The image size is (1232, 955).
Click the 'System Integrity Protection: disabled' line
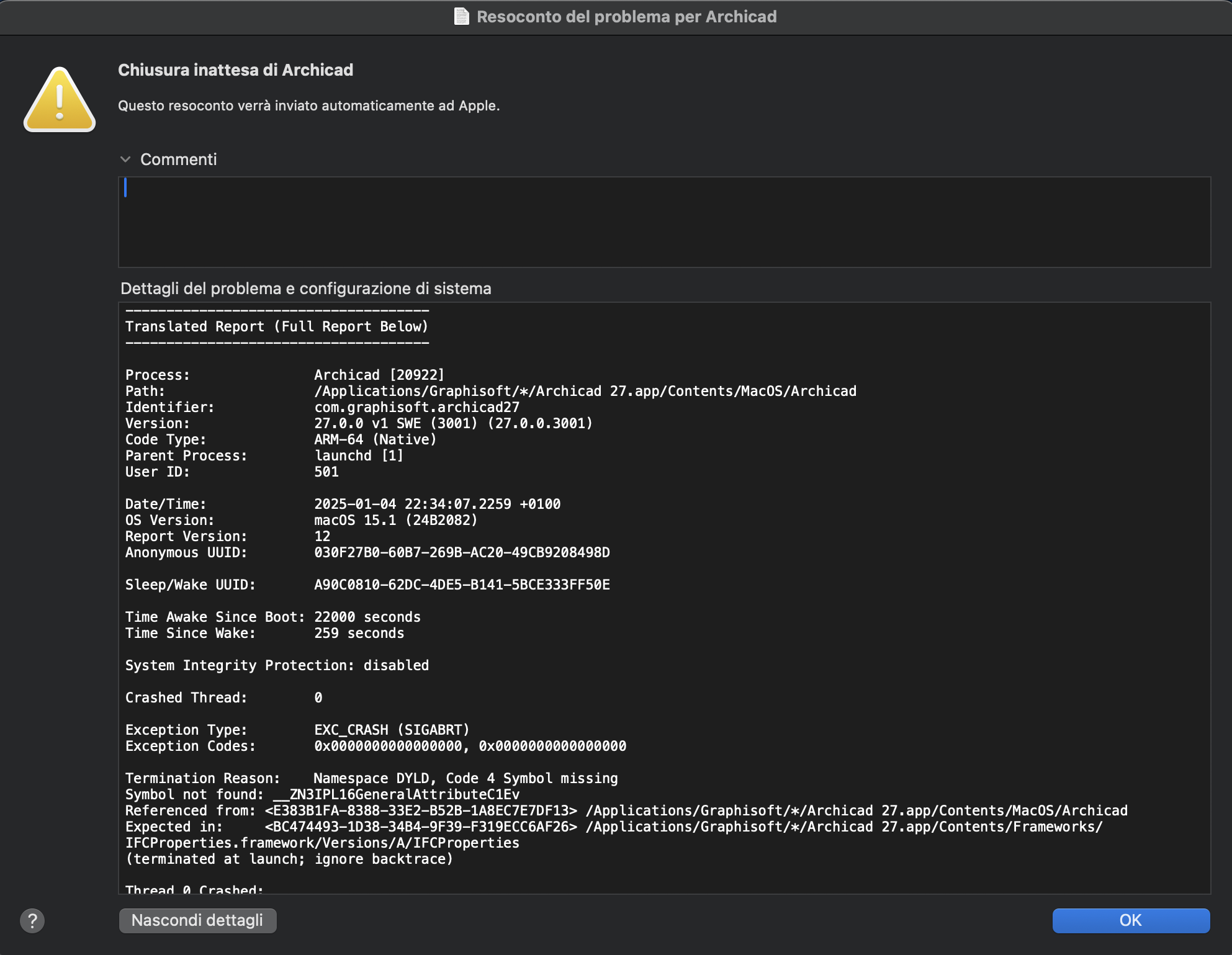[x=277, y=665]
